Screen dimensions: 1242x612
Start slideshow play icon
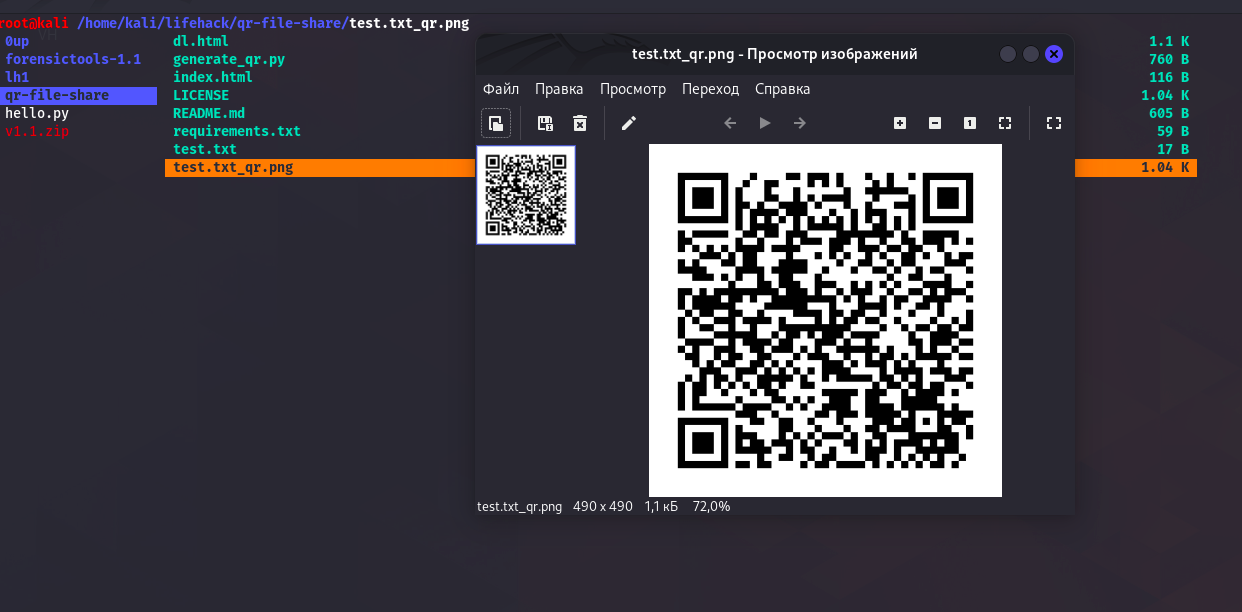(x=765, y=123)
